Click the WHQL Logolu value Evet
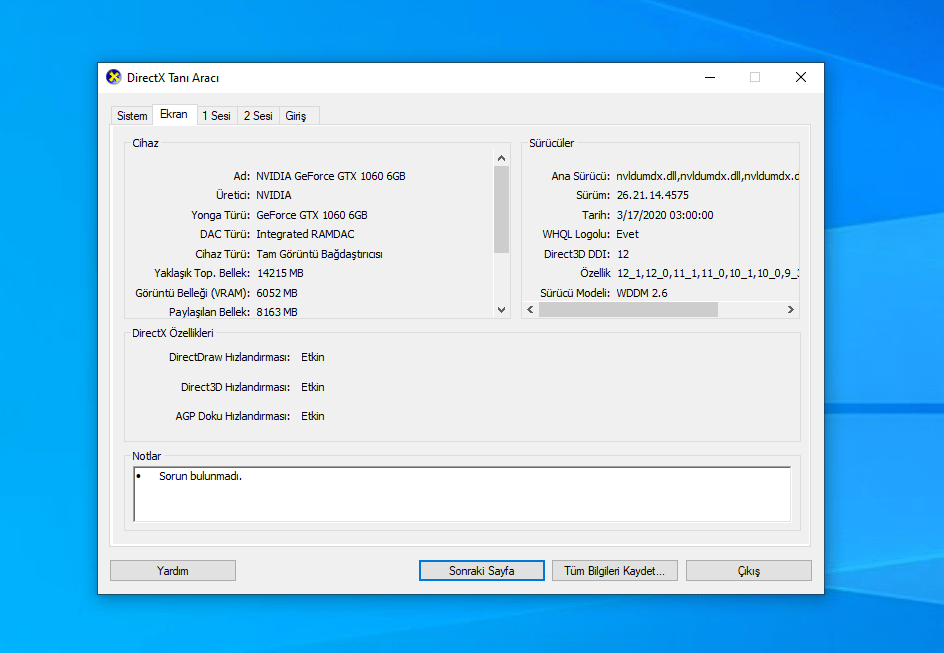Viewport: 944px width, 653px height. (x=627, y=234)
